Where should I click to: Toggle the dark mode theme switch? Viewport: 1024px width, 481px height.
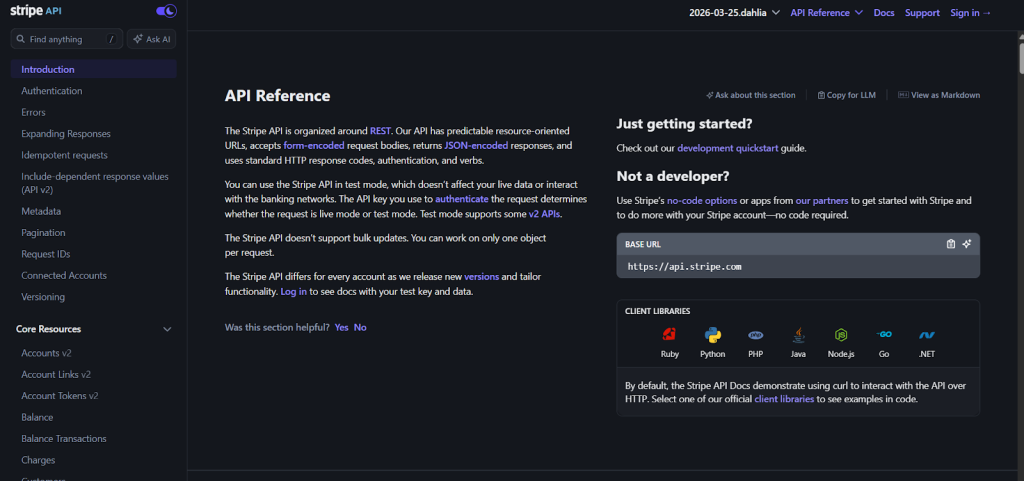pos(166,11)
